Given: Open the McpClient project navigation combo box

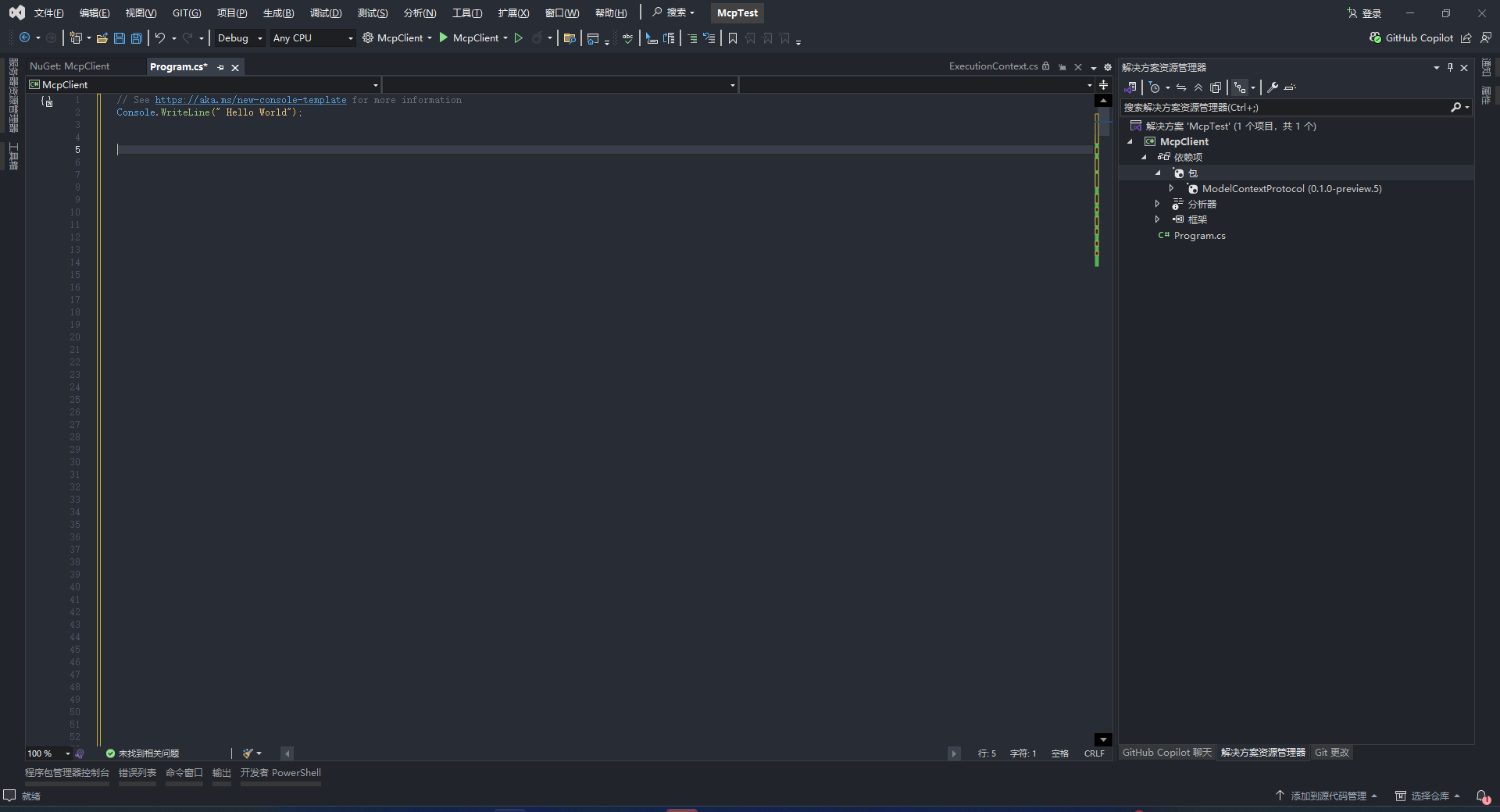Looking at the screenshot, I should [x=204, y=84].
